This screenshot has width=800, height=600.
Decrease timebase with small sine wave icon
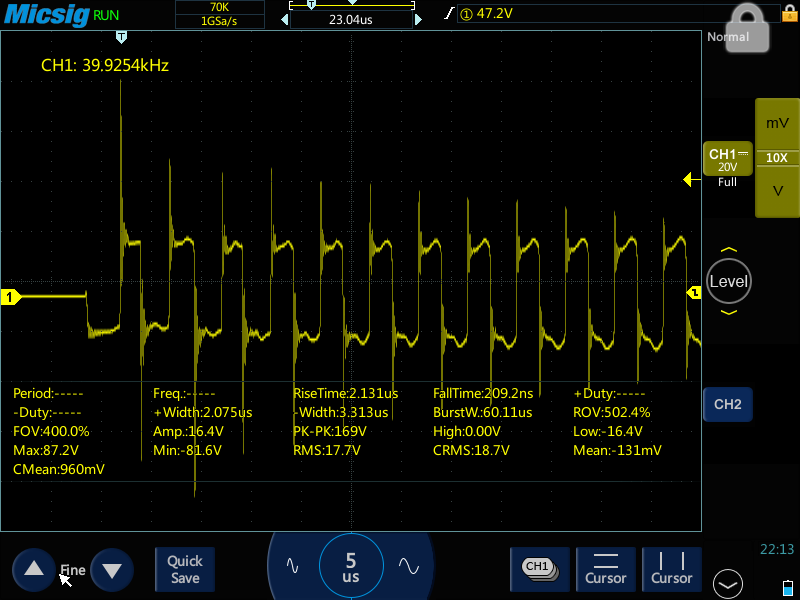(x=292, y=565)
